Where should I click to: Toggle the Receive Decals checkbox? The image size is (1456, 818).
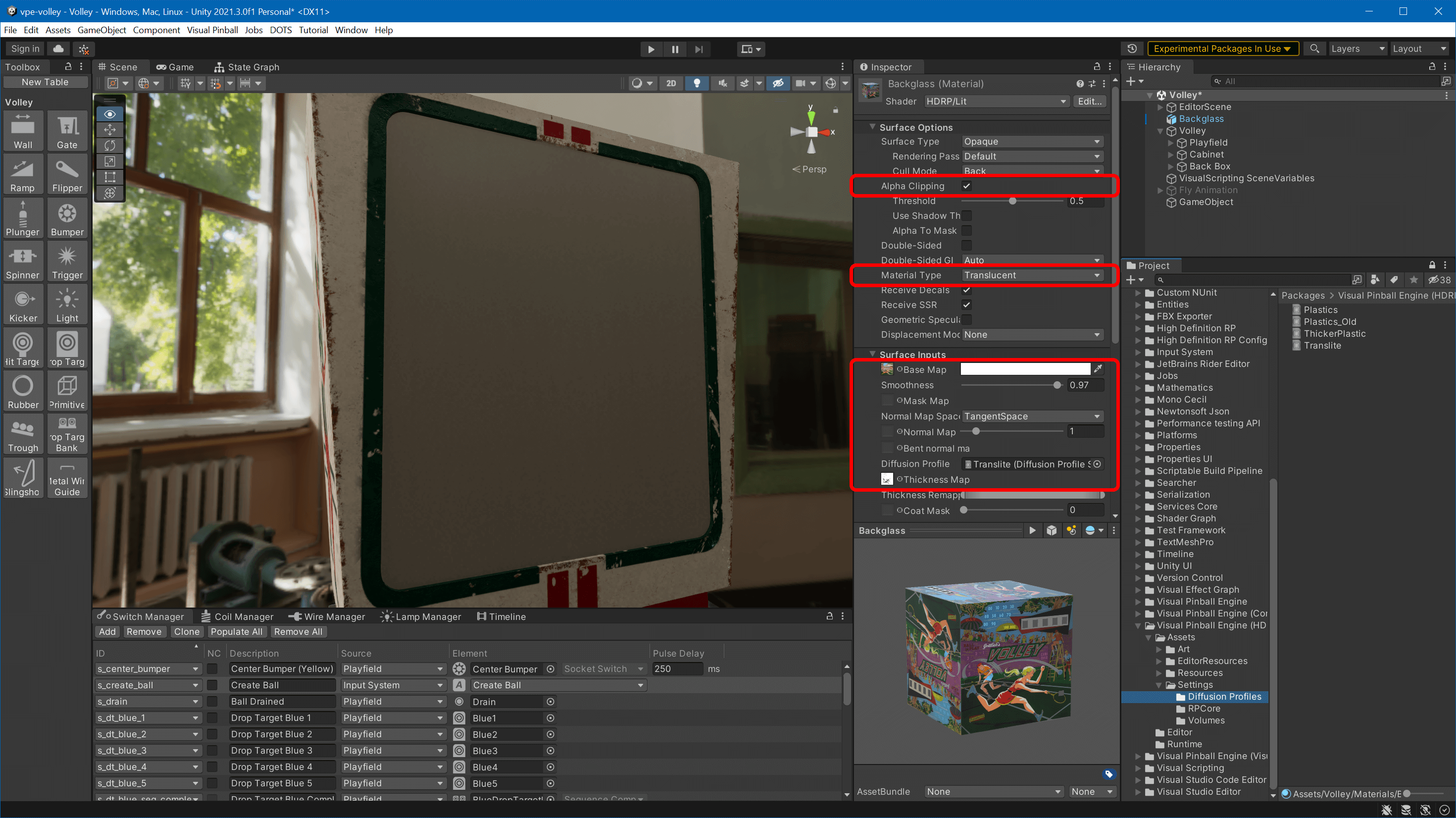click(x=966, y=290)
